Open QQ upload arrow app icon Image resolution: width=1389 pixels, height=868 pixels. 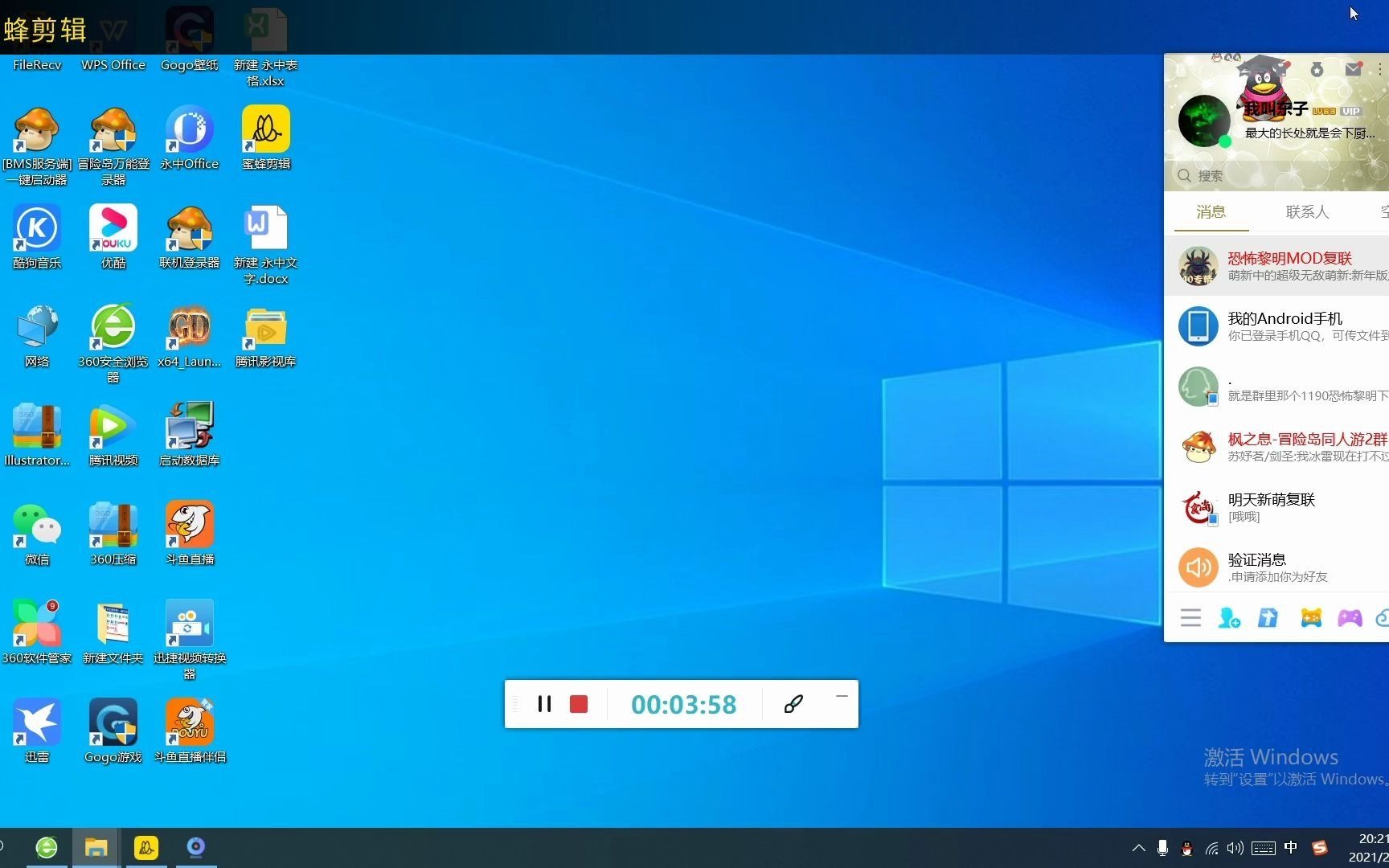(1268, 617)
